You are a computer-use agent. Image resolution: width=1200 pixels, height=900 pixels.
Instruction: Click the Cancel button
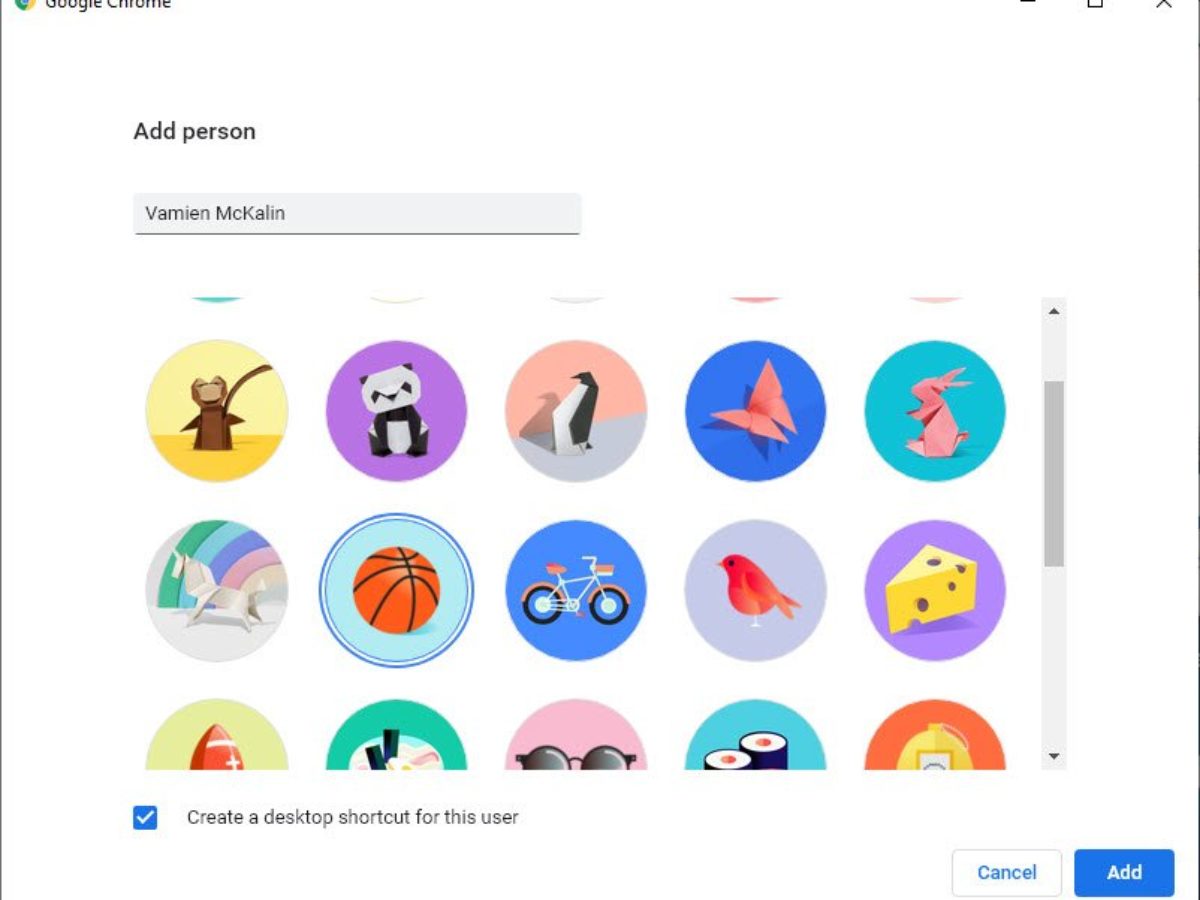click(1007, 872)
